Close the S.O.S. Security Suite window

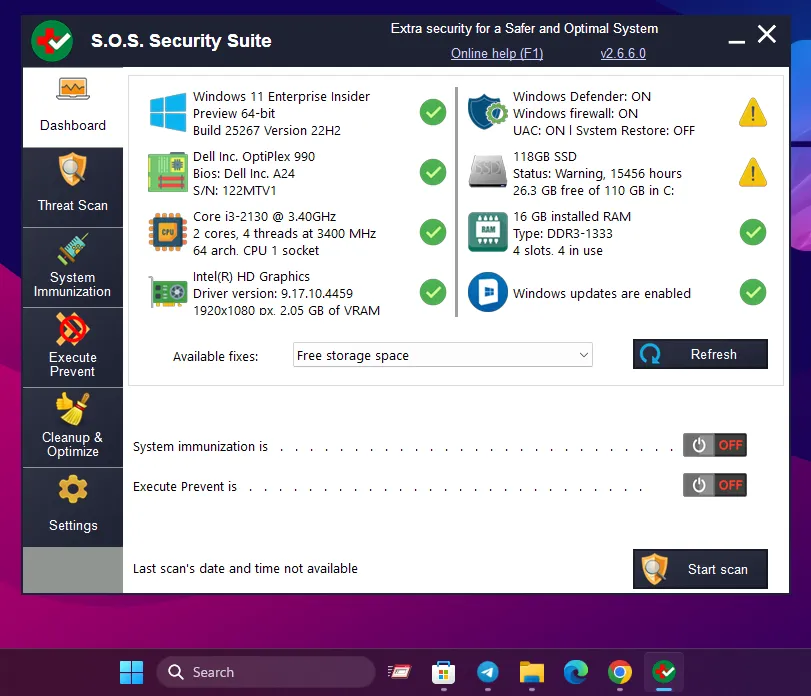pyautogui.click(x=767, y=34)
